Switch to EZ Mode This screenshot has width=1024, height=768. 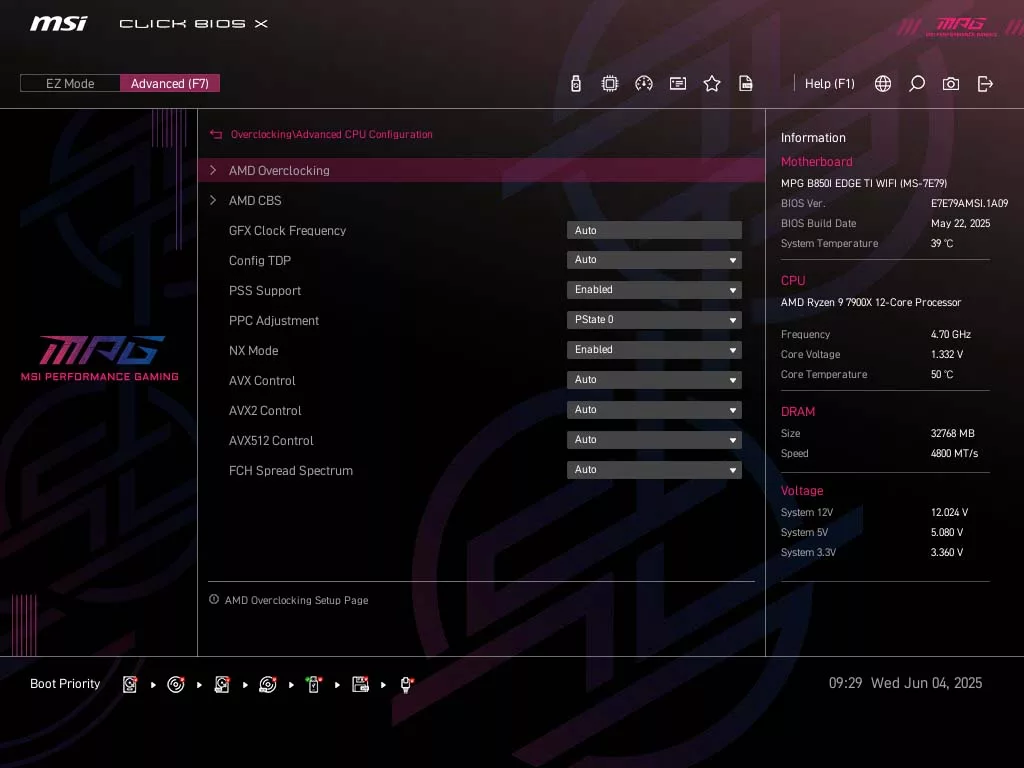click(x=70, y=84)
